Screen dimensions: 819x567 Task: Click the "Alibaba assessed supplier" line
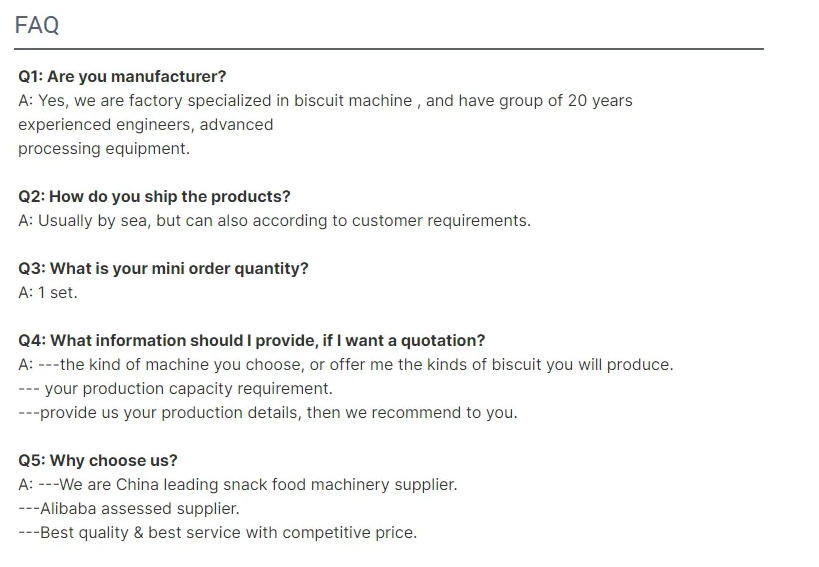pos(129,508)
